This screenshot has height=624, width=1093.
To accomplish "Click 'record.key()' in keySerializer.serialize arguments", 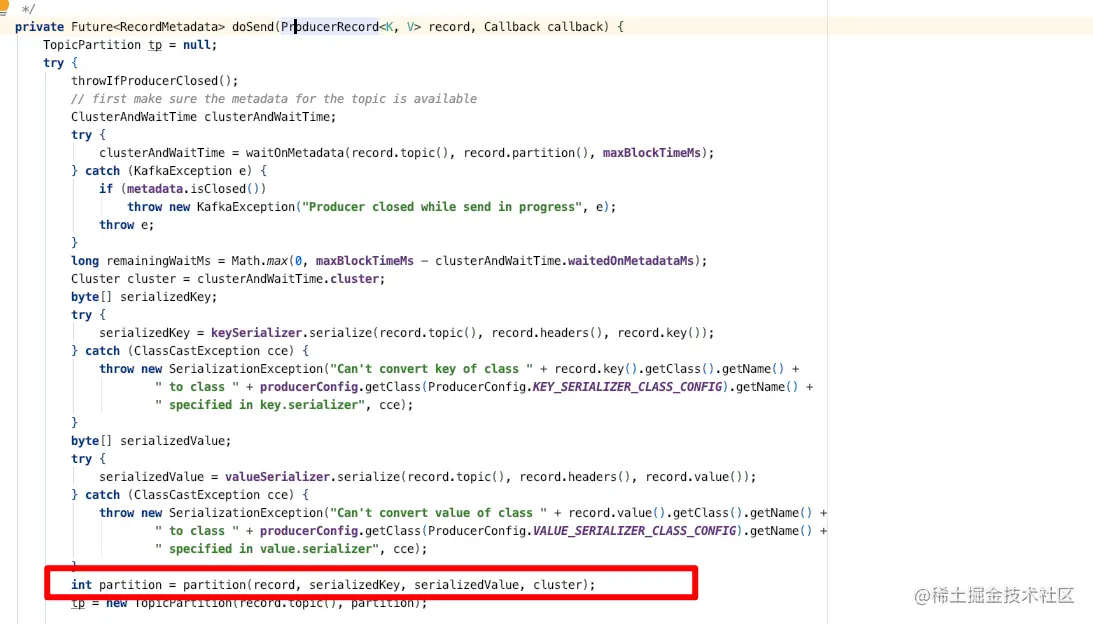I will click(x=659, y=333).
